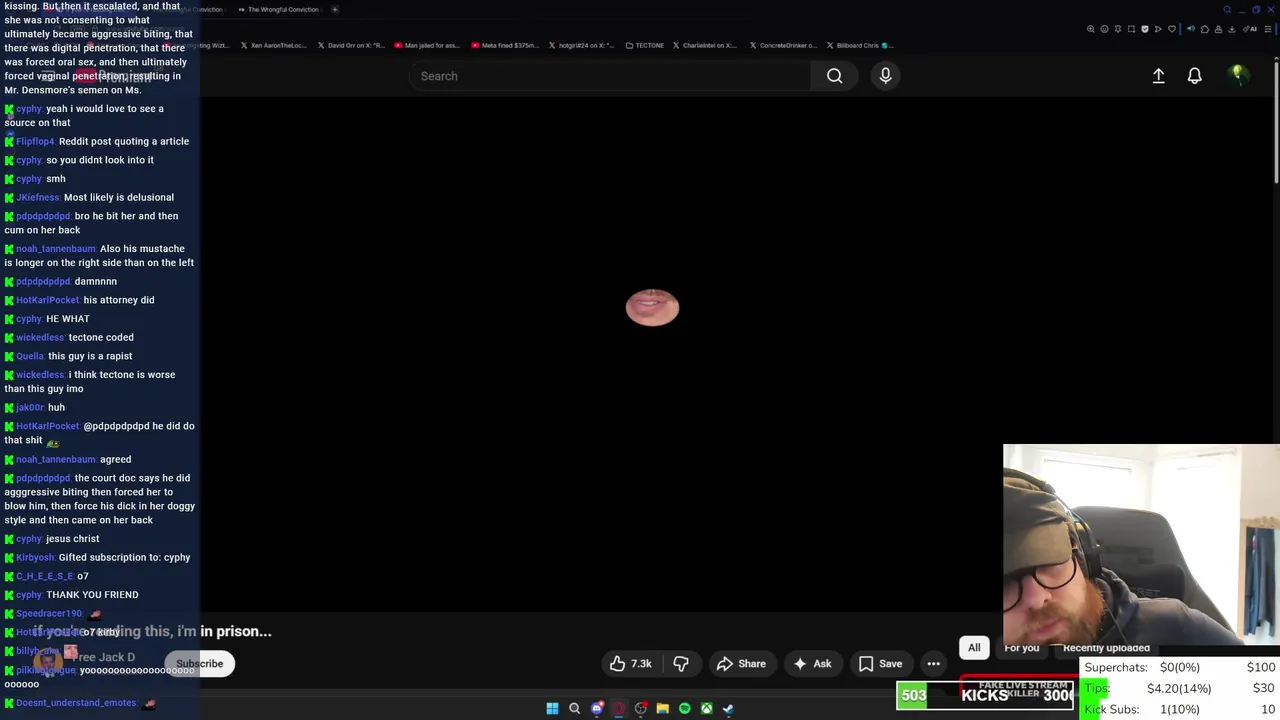Image resolution: width=1280 pixels, height=720 pixels.
Task: Open Discord from the taskbar
Action: tap(597, 708)
